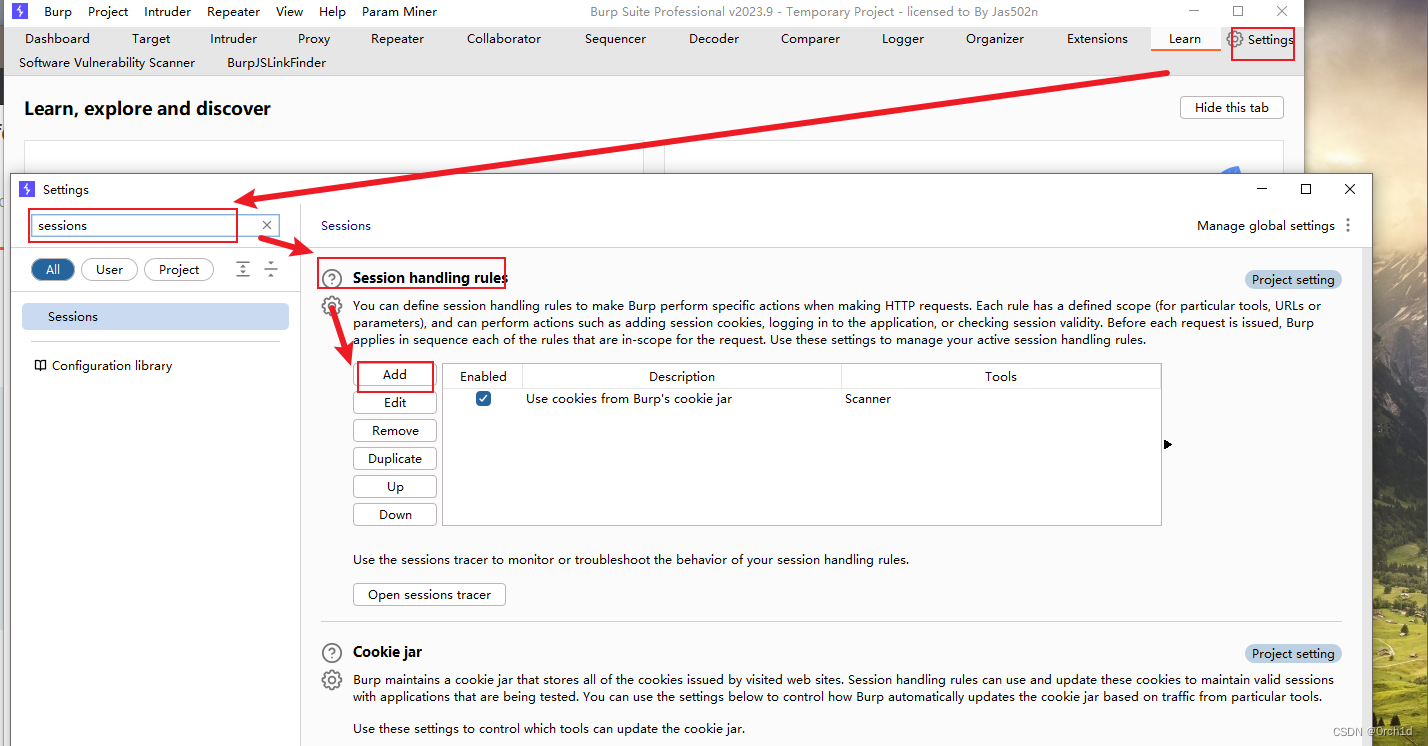Viewport: 1428px width, 746px height.
Task: Open Settings gear in main tab bar
Action: [1236, 39]
